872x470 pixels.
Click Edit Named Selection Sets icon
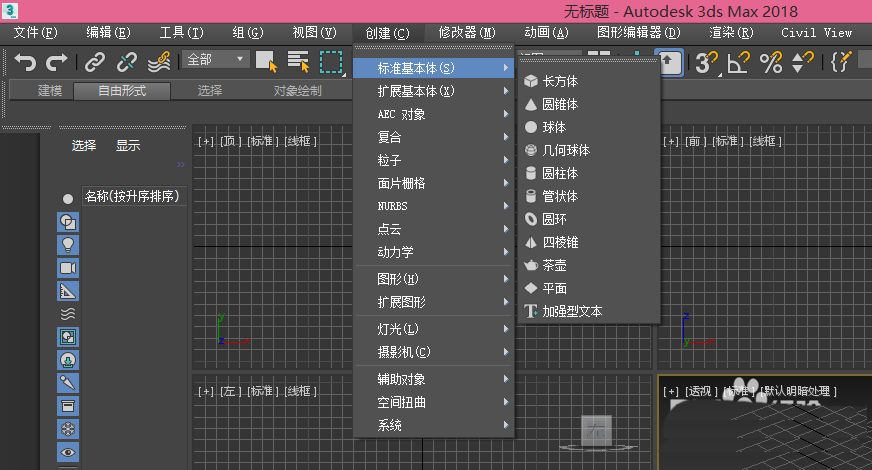841,62
